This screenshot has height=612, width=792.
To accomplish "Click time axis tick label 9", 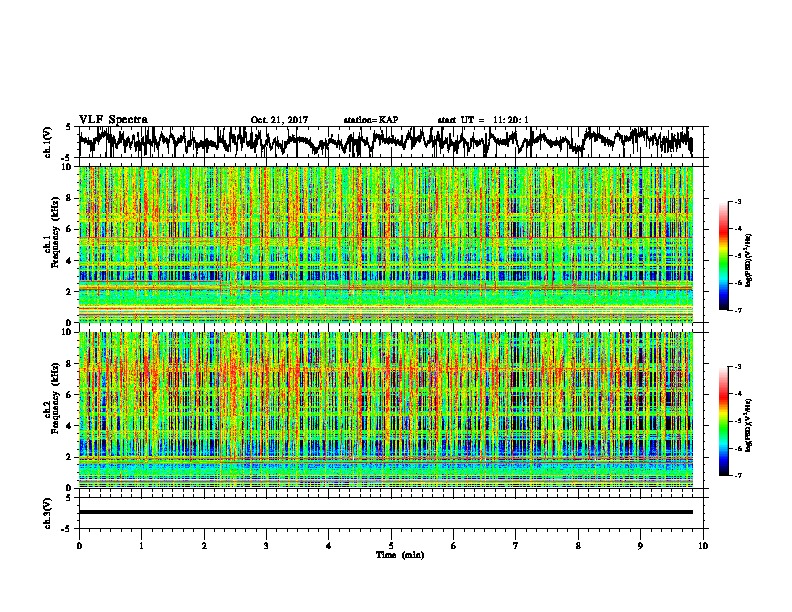I will coord(640,546).
